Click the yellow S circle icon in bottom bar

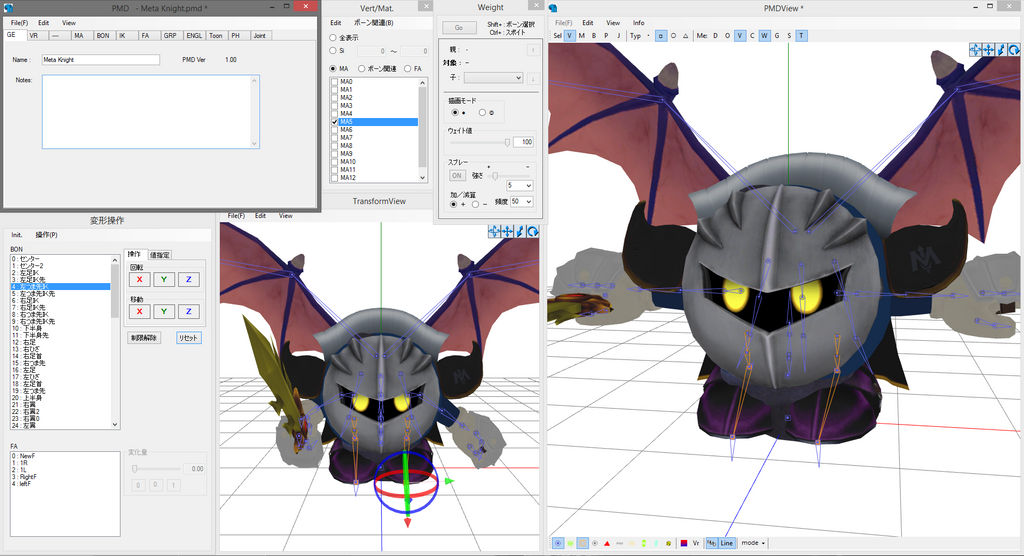click(669, 543)
